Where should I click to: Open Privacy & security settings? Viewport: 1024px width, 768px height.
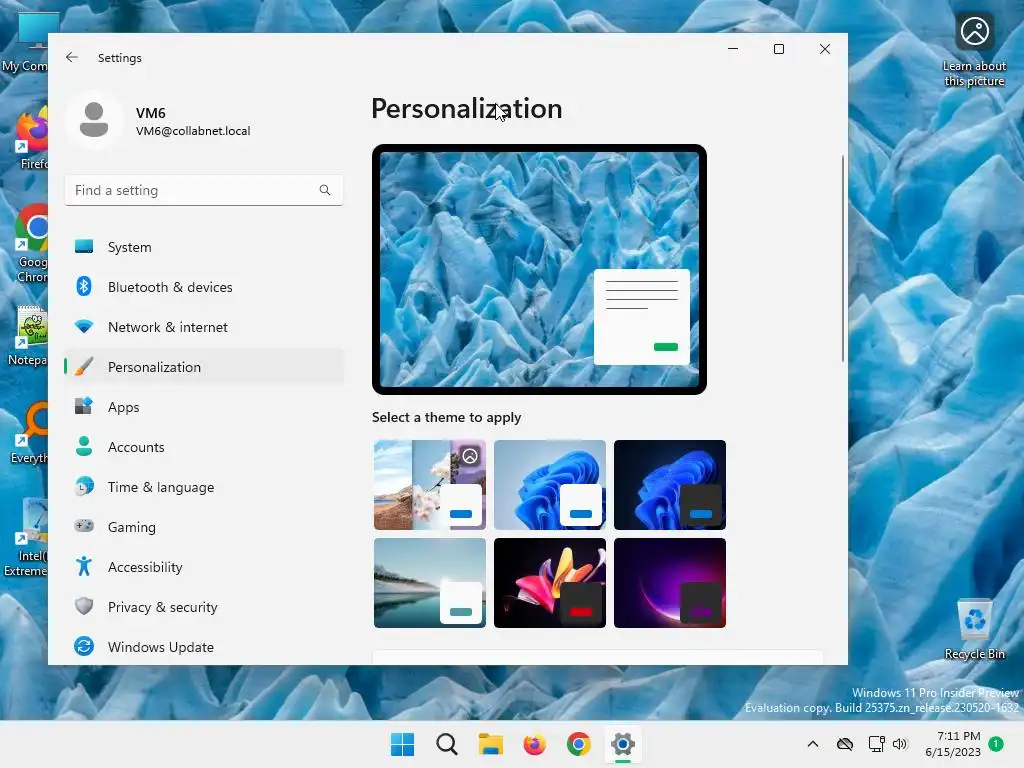tap(204, 607)
